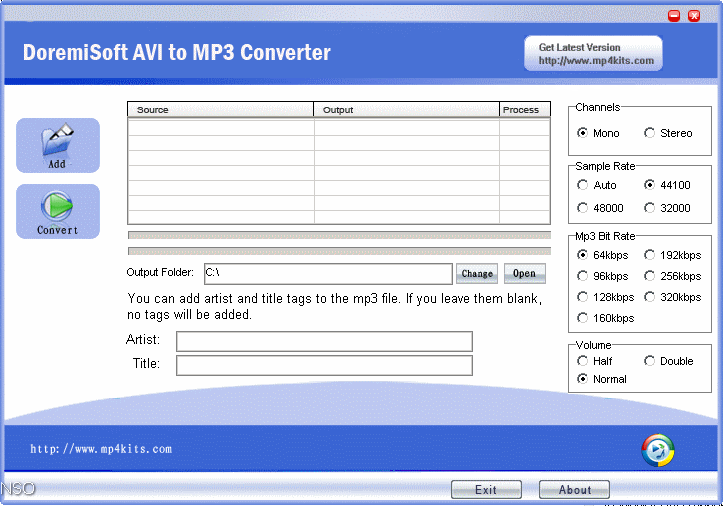The image size is (723, 506).
Task: Click the Add files folder icon
Action: click(57, 143)
